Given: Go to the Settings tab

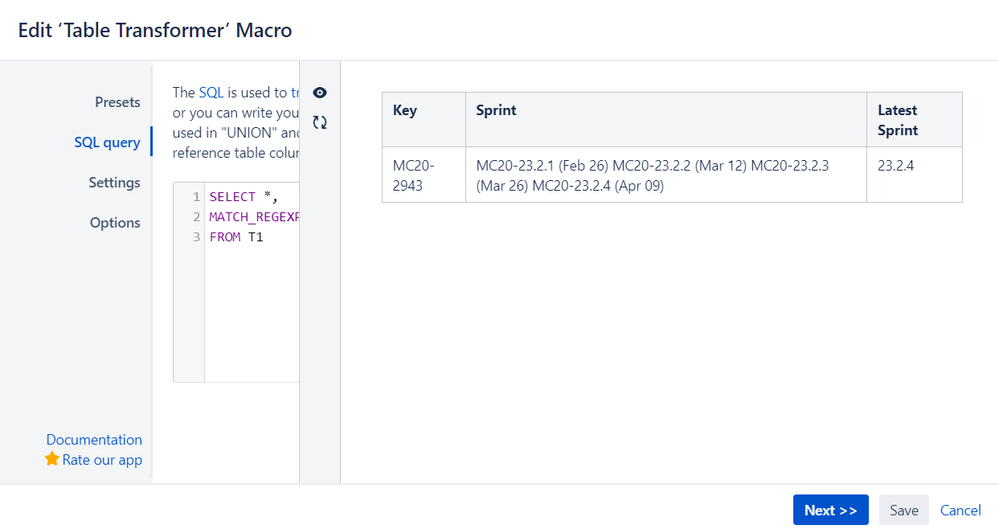Looking at the screenshot, I should 114,183.
